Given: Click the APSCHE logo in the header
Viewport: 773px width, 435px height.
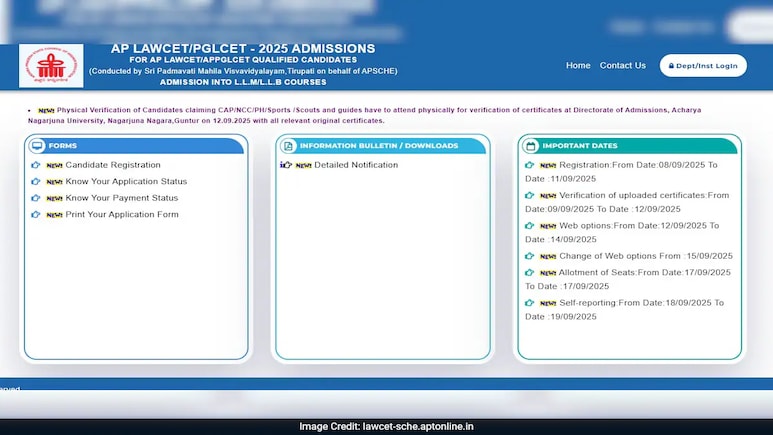Looking at the screenshot, I should 51,66.
